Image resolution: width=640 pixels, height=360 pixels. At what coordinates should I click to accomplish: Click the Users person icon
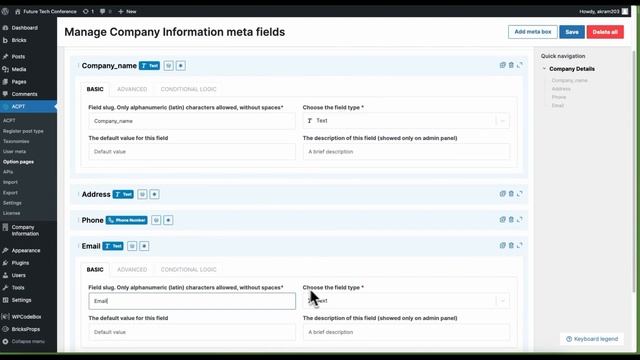coord(5,275)
